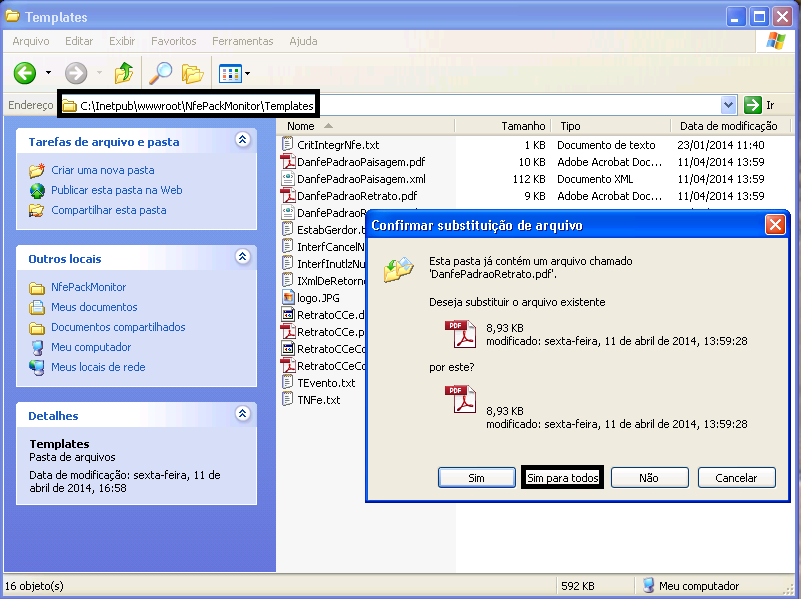Open the Meus documentos link
Viewport: 801px width, 599px height.
(x=94, y=307)
